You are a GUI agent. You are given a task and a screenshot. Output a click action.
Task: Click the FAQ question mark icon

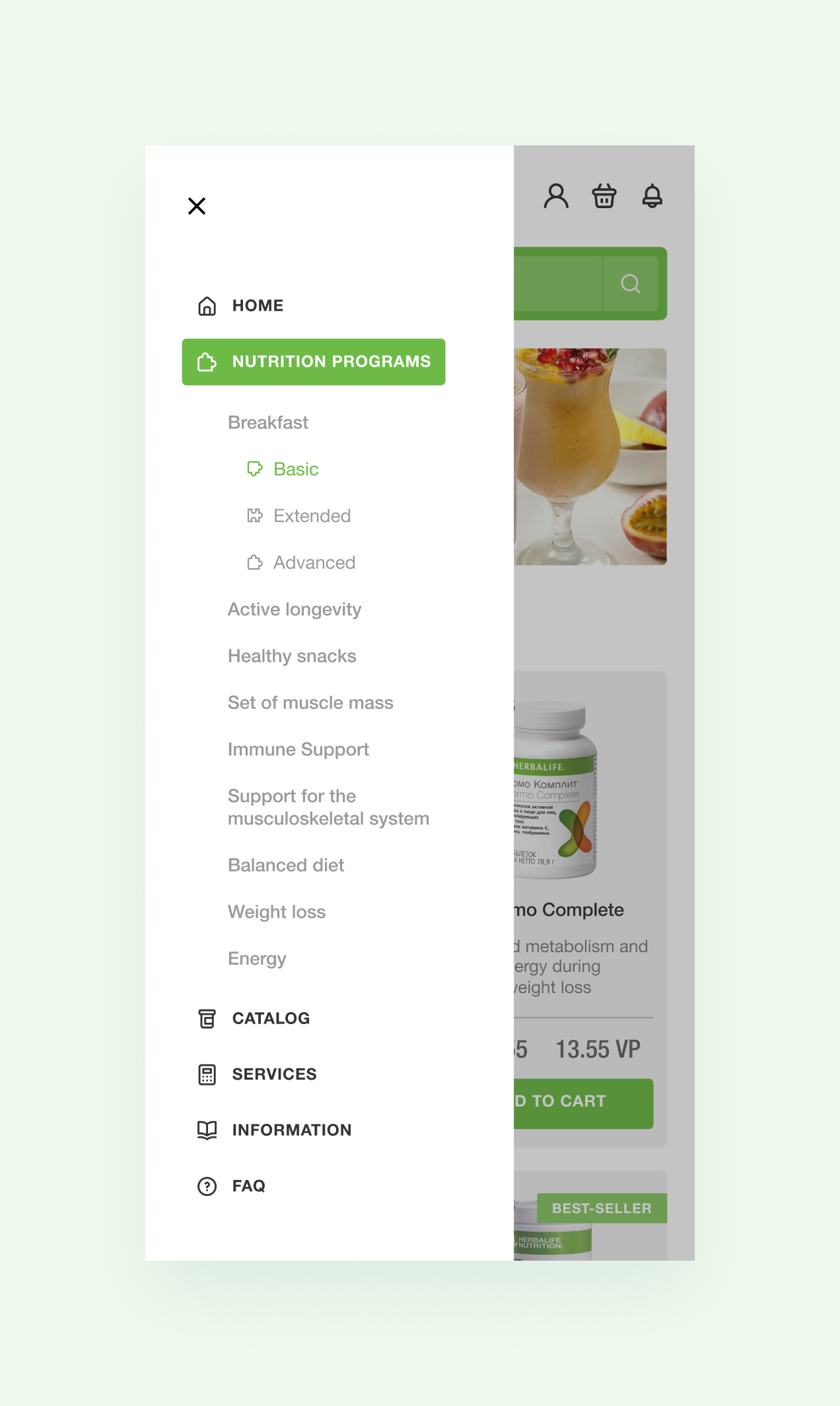tap(207, 1187)
